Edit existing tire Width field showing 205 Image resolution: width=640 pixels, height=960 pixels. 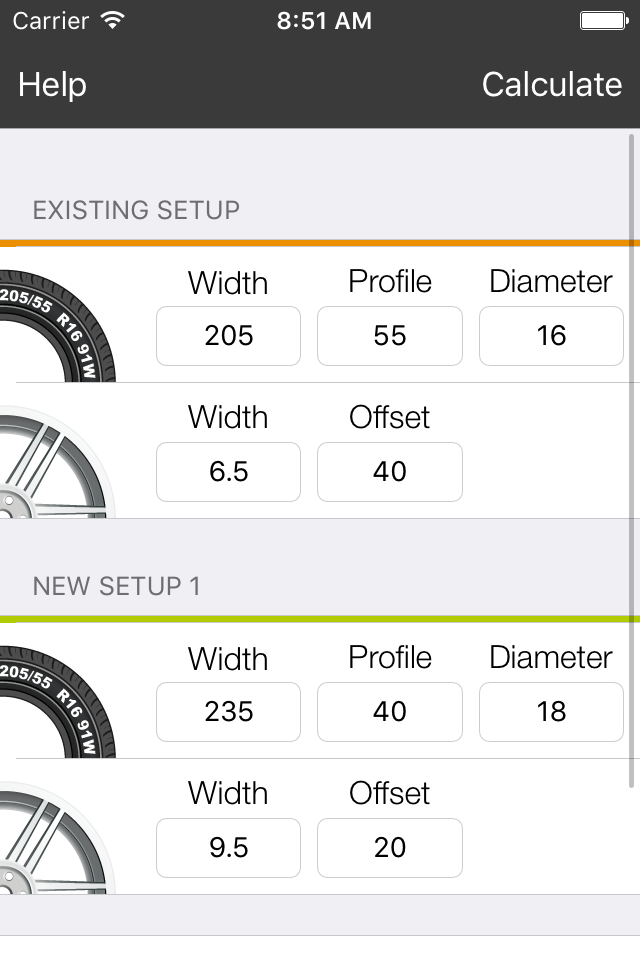[228, 336]
